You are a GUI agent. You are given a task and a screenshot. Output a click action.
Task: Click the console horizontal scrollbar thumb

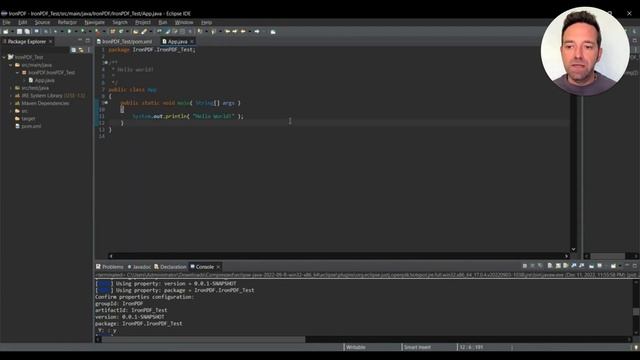[203, 340]
